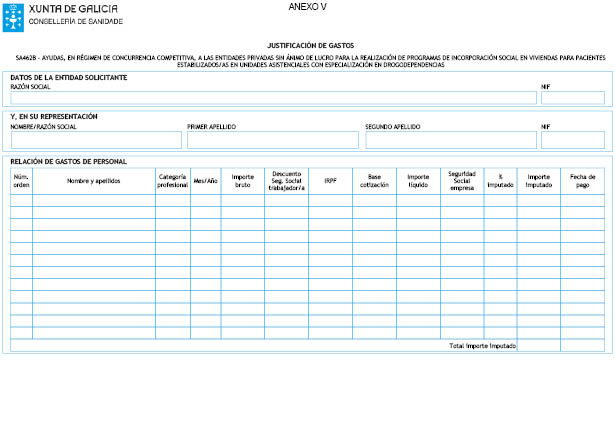Click the Fecha de pago column header
The height and width of the screenshot is (439, 615).
click(x=582, y=181)
